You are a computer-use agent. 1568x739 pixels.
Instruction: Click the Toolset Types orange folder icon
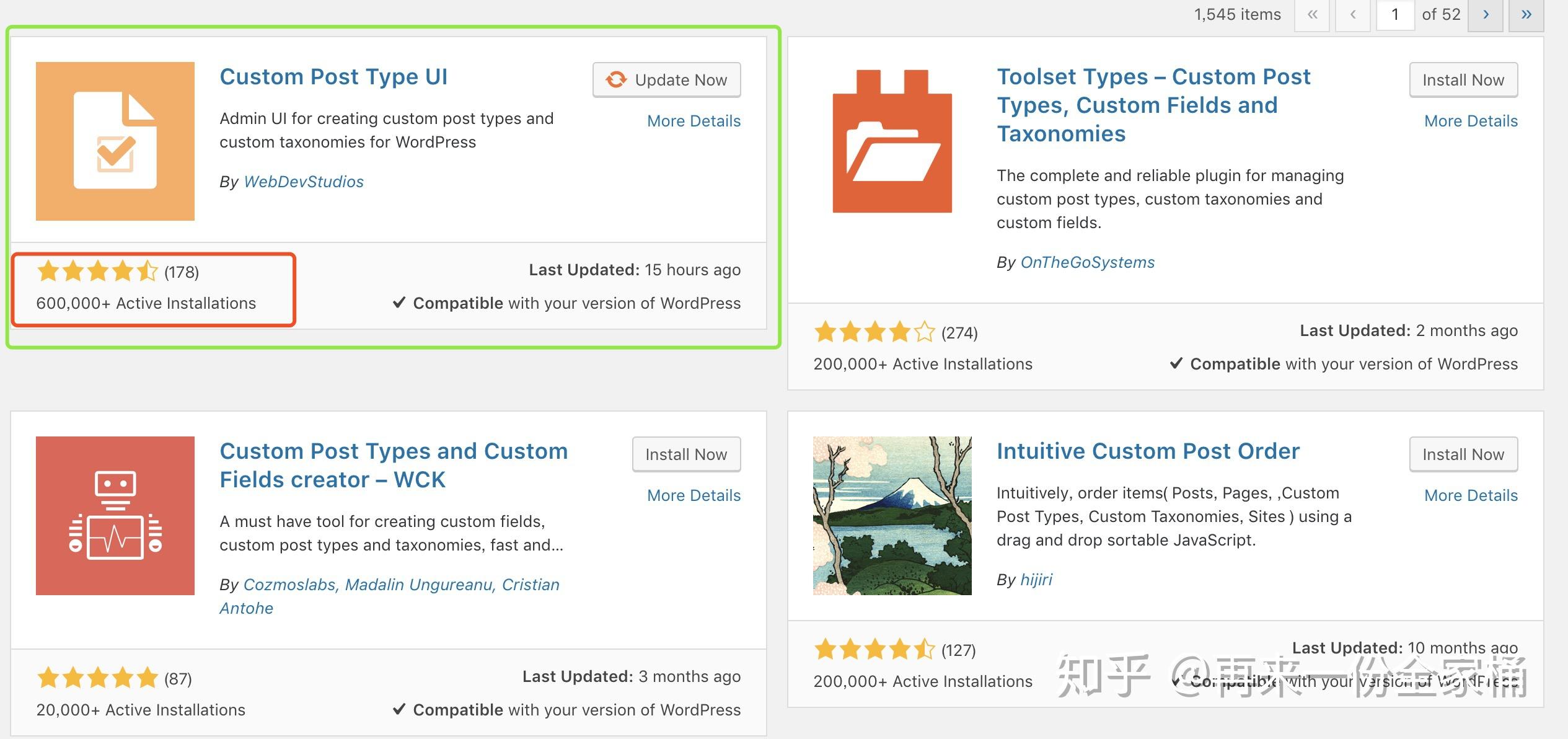coord(892,141)
